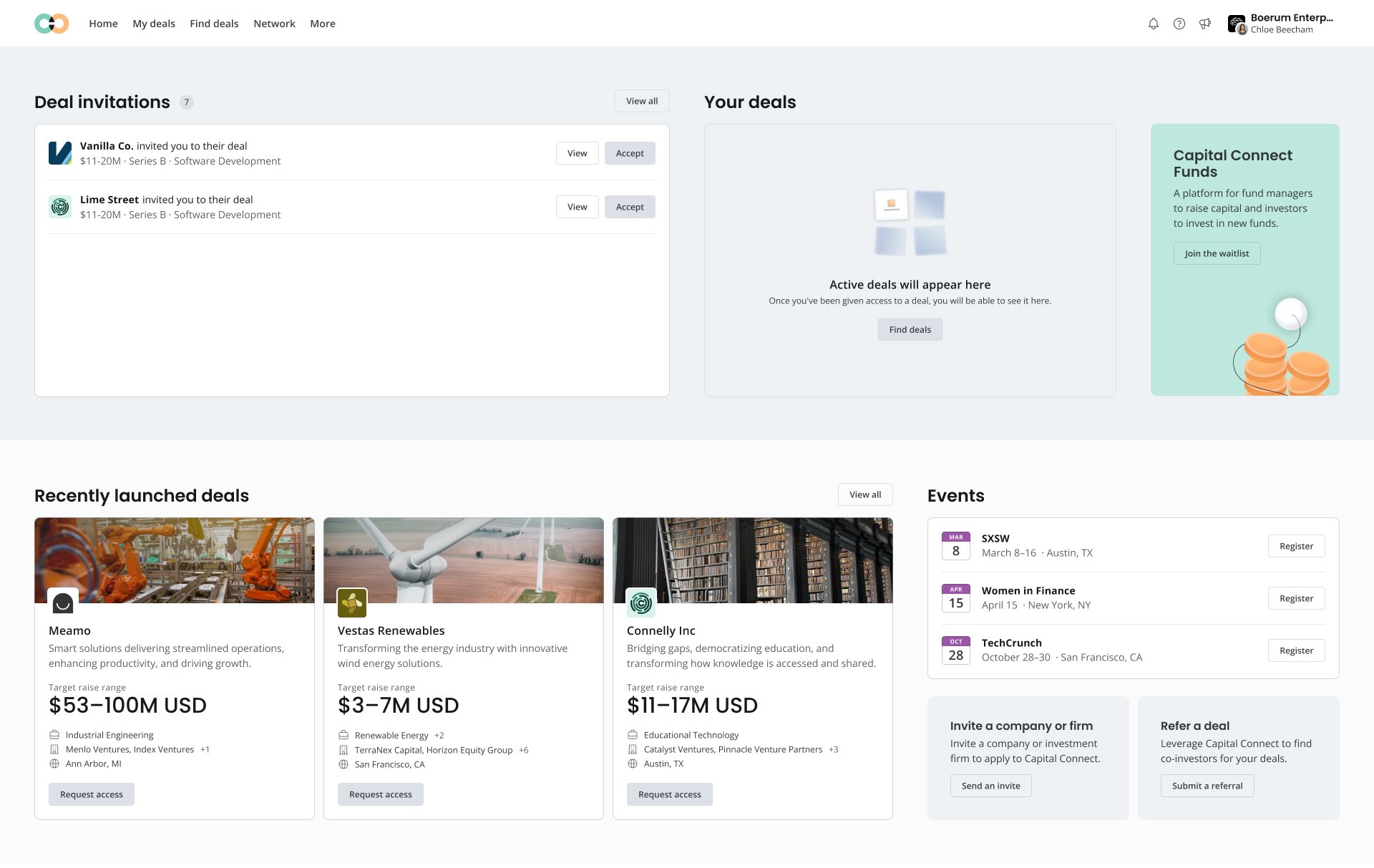The image size is (1374, 868).
Task: Click the Meamo logo badge
Action: point(63,603)
